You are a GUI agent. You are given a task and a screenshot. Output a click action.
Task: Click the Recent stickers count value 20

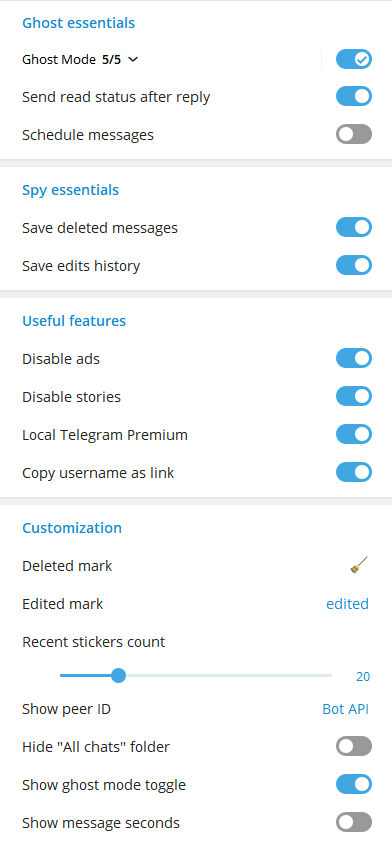pos(363,676)
